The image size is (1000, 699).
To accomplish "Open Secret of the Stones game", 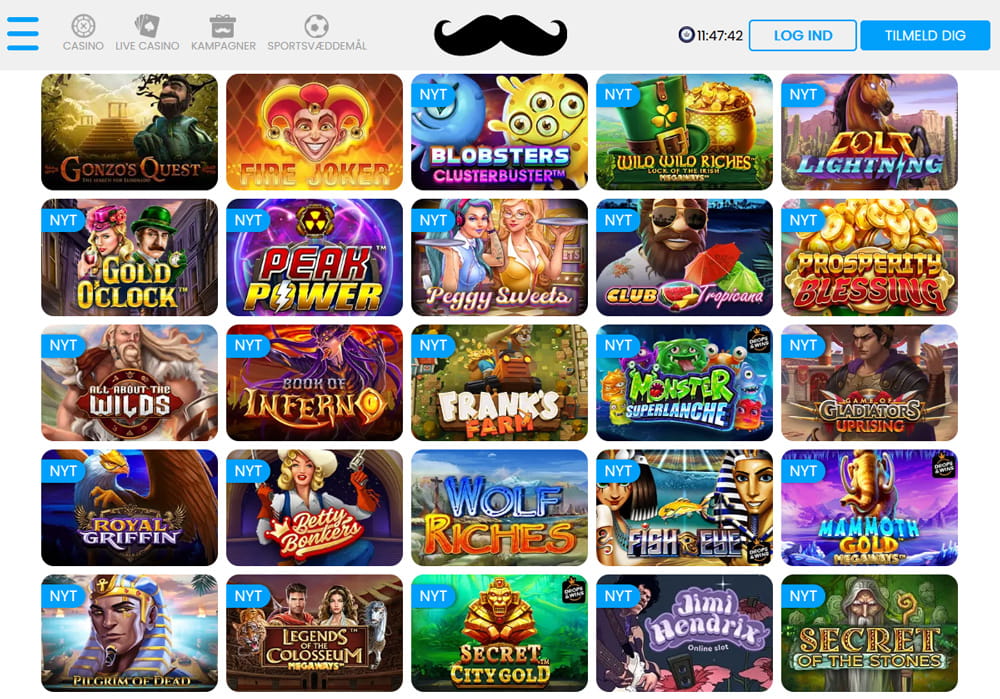I will 869,633.
